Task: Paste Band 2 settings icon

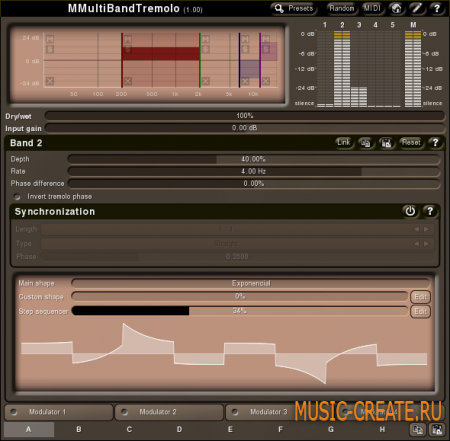Action: 386,143
